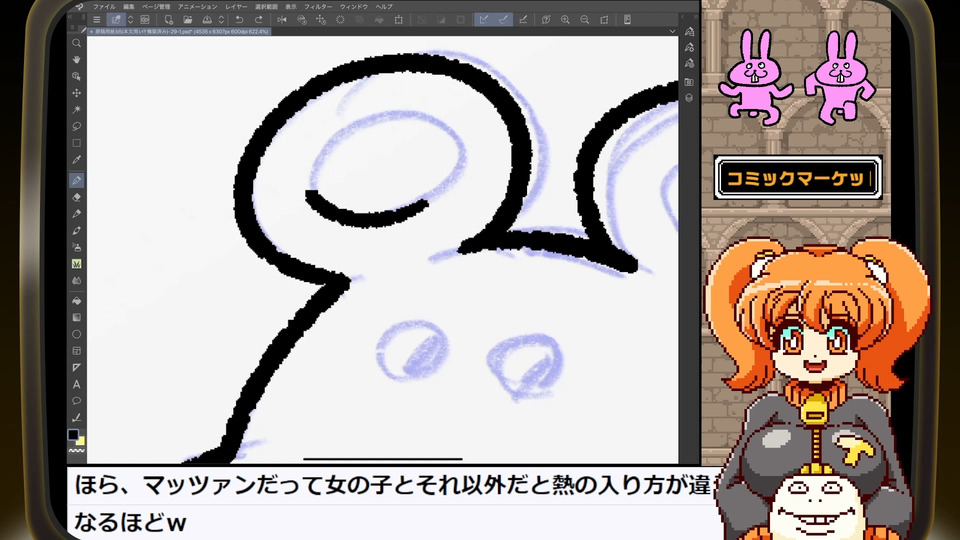Select the Gradient tool

click(77, 317)
